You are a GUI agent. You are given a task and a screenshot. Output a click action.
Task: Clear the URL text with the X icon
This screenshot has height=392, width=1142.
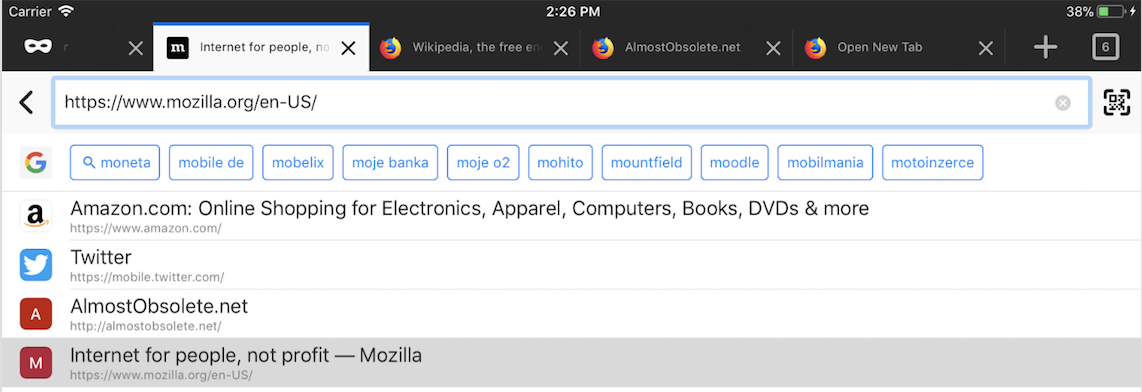[1063, 103]
